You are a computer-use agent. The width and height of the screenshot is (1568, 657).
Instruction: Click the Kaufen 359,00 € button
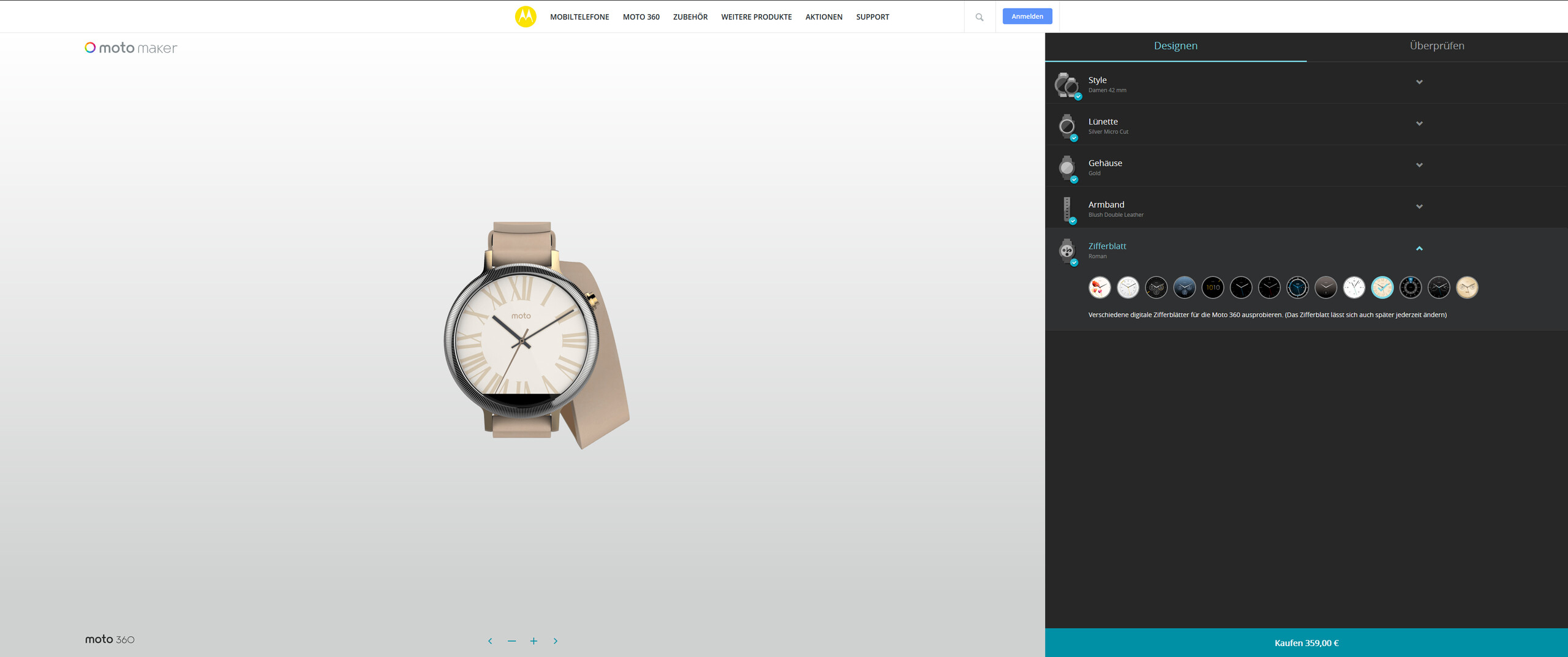(x=1306, y=643)
